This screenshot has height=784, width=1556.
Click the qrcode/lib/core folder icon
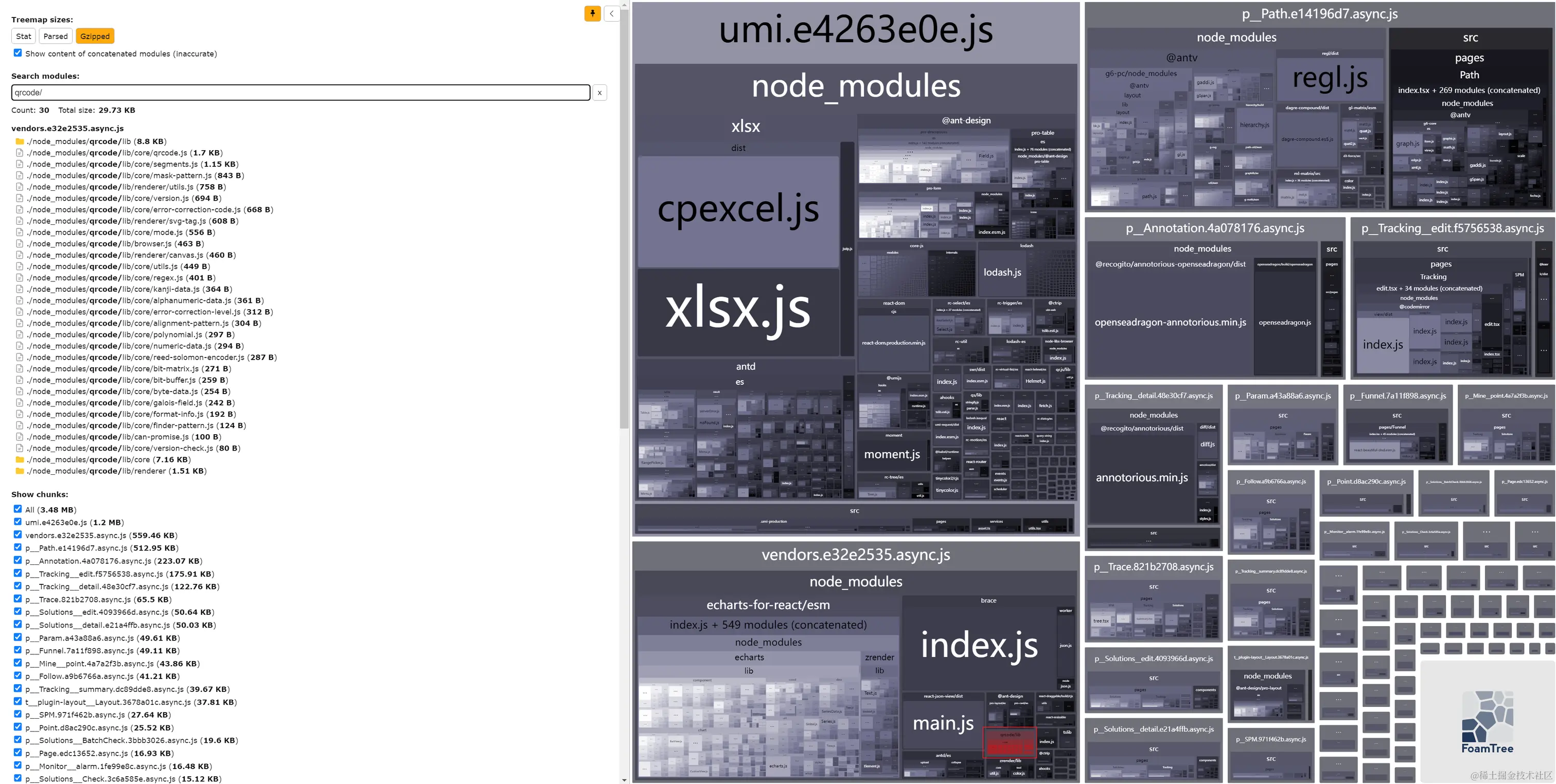pyautogui.click(x=20, y=460)
